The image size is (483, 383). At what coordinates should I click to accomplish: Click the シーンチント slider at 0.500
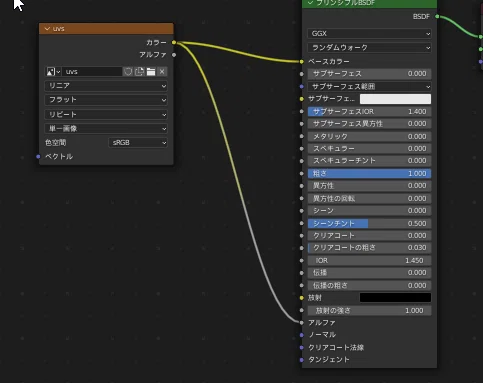click(x=369, y=223)
